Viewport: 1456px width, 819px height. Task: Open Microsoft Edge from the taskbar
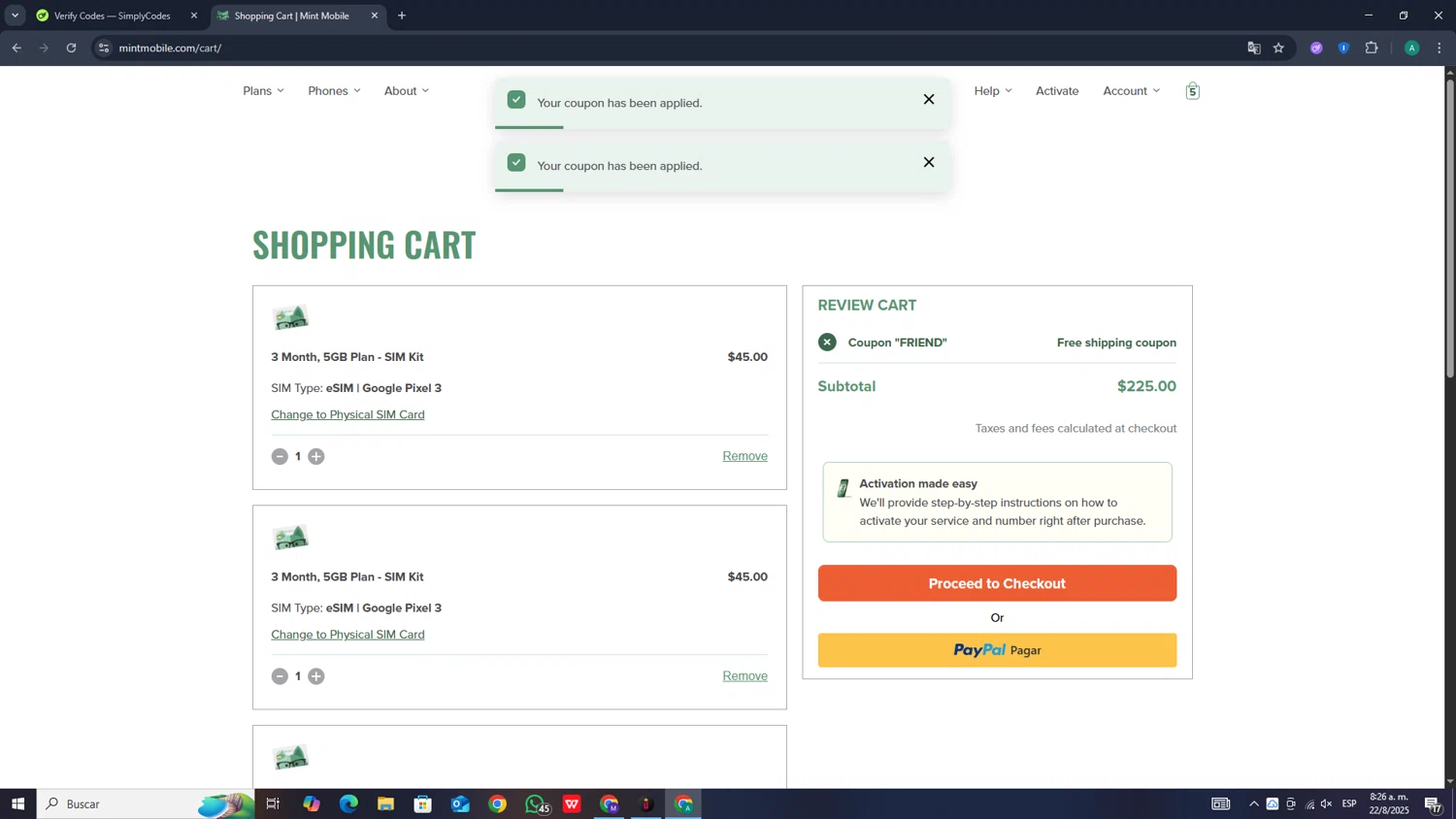(x=348, y=803)
